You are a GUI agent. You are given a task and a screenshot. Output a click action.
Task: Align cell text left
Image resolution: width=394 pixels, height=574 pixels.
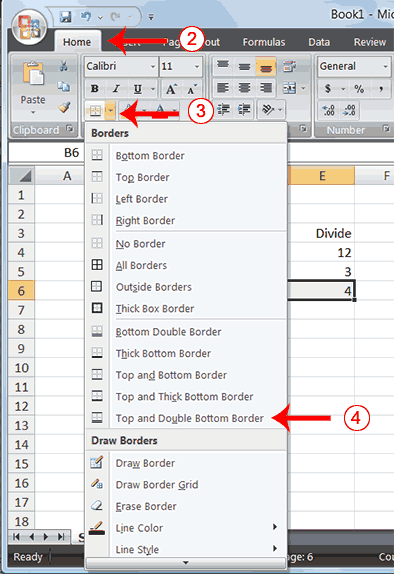(x=223, y=88)
